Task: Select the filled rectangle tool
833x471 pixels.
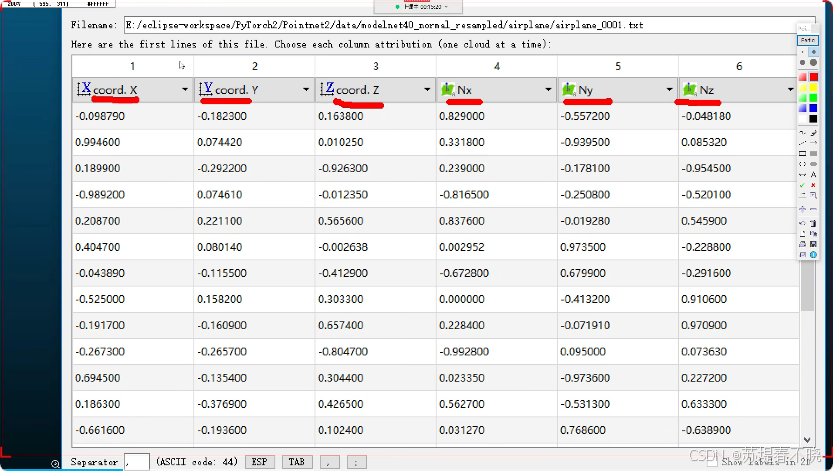Action: 813,153
